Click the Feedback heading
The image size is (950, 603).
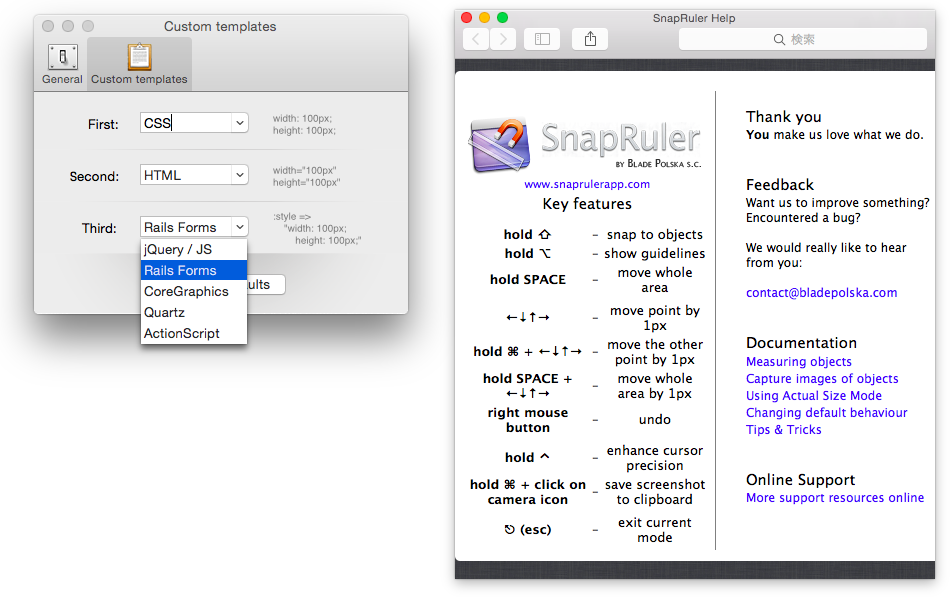(x=780, y=185)
